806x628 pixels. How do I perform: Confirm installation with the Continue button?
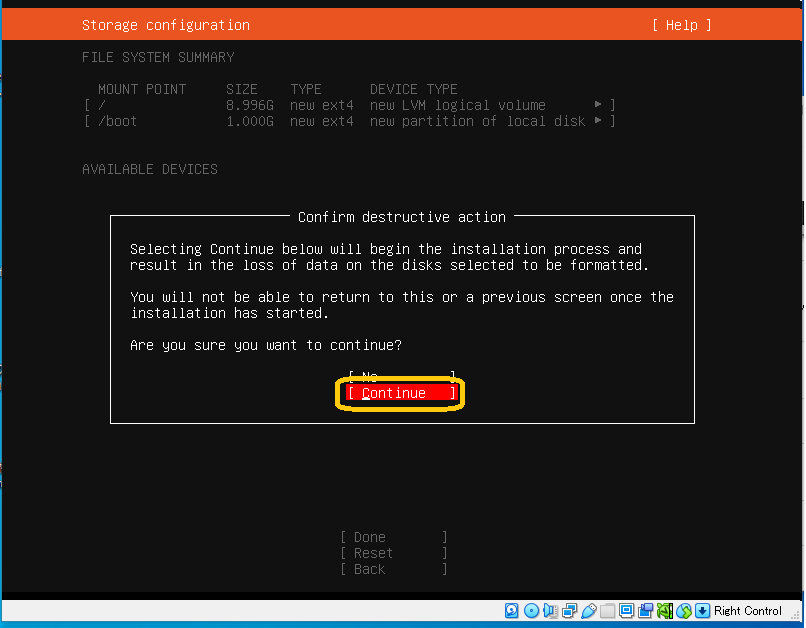coord(401,393)
